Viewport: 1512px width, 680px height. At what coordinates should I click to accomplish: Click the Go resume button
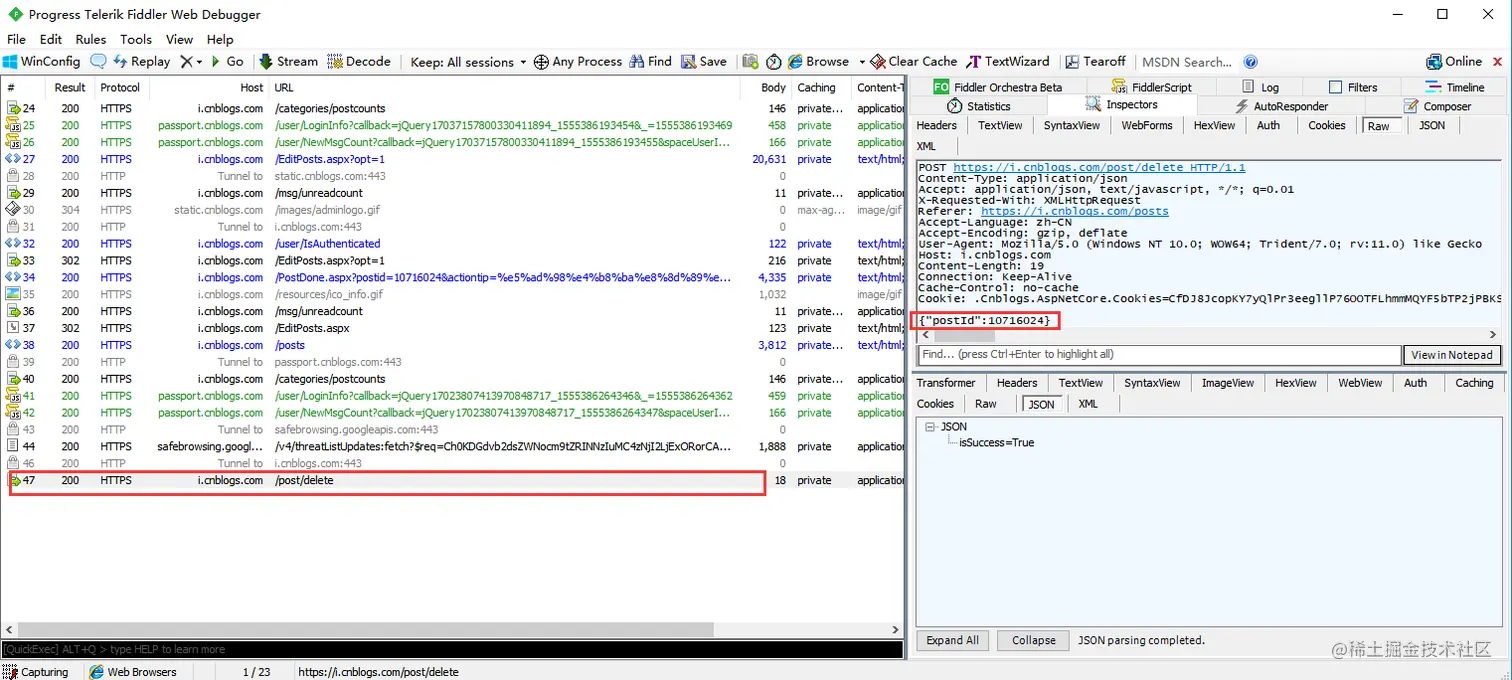(227, 61)
